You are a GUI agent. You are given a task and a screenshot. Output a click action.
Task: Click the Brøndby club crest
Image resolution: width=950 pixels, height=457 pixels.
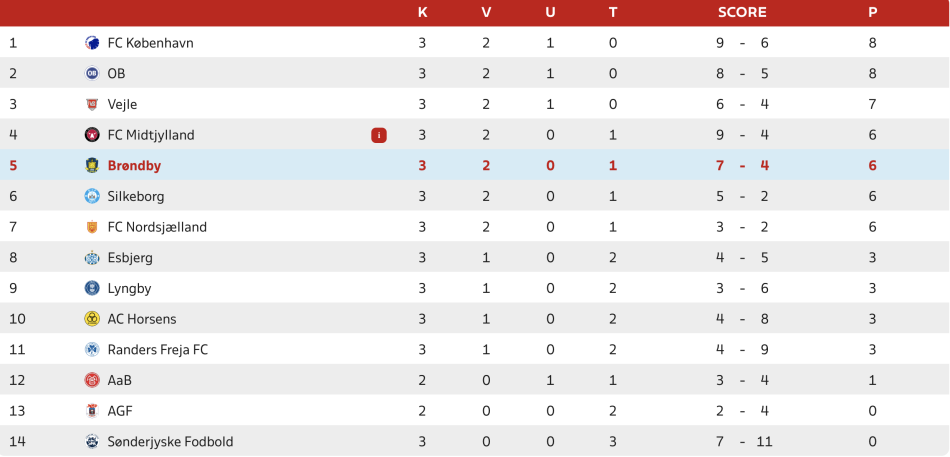(91, 165)
